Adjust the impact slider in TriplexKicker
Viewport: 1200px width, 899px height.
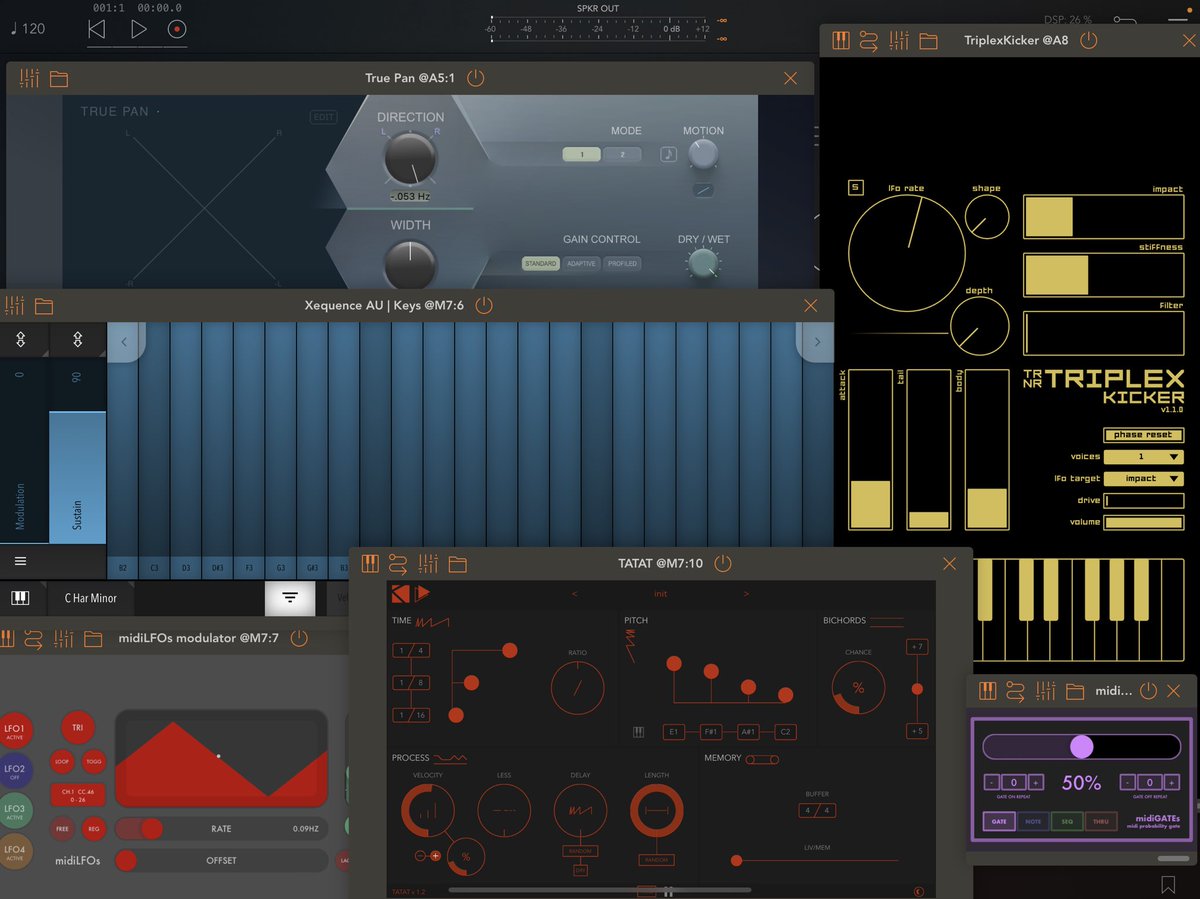(x=1103, y=216)
